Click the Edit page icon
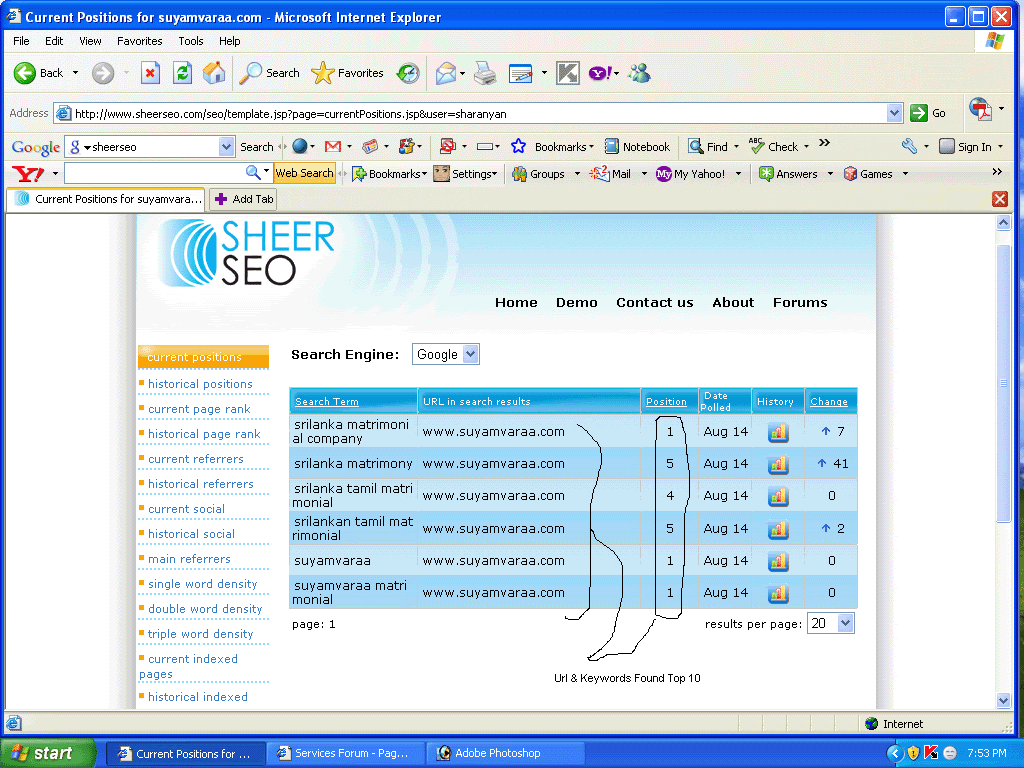This screenshot has height=768, width=1024. (520, 73)
